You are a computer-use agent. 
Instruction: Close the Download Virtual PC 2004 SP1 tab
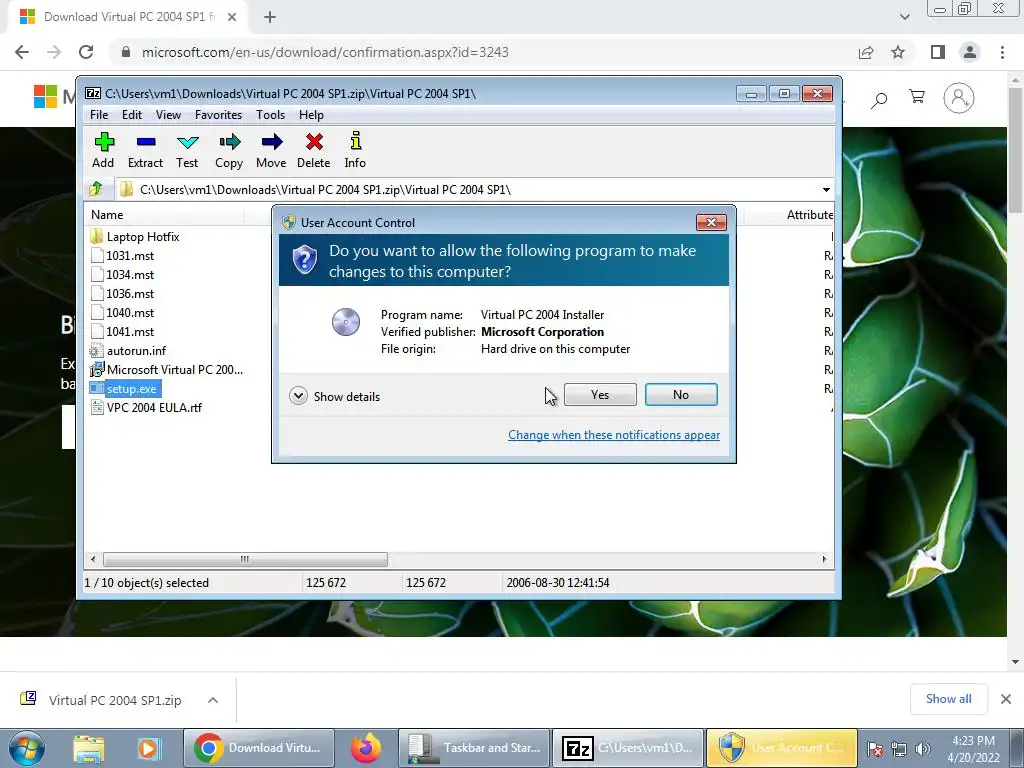coord(232,17)
